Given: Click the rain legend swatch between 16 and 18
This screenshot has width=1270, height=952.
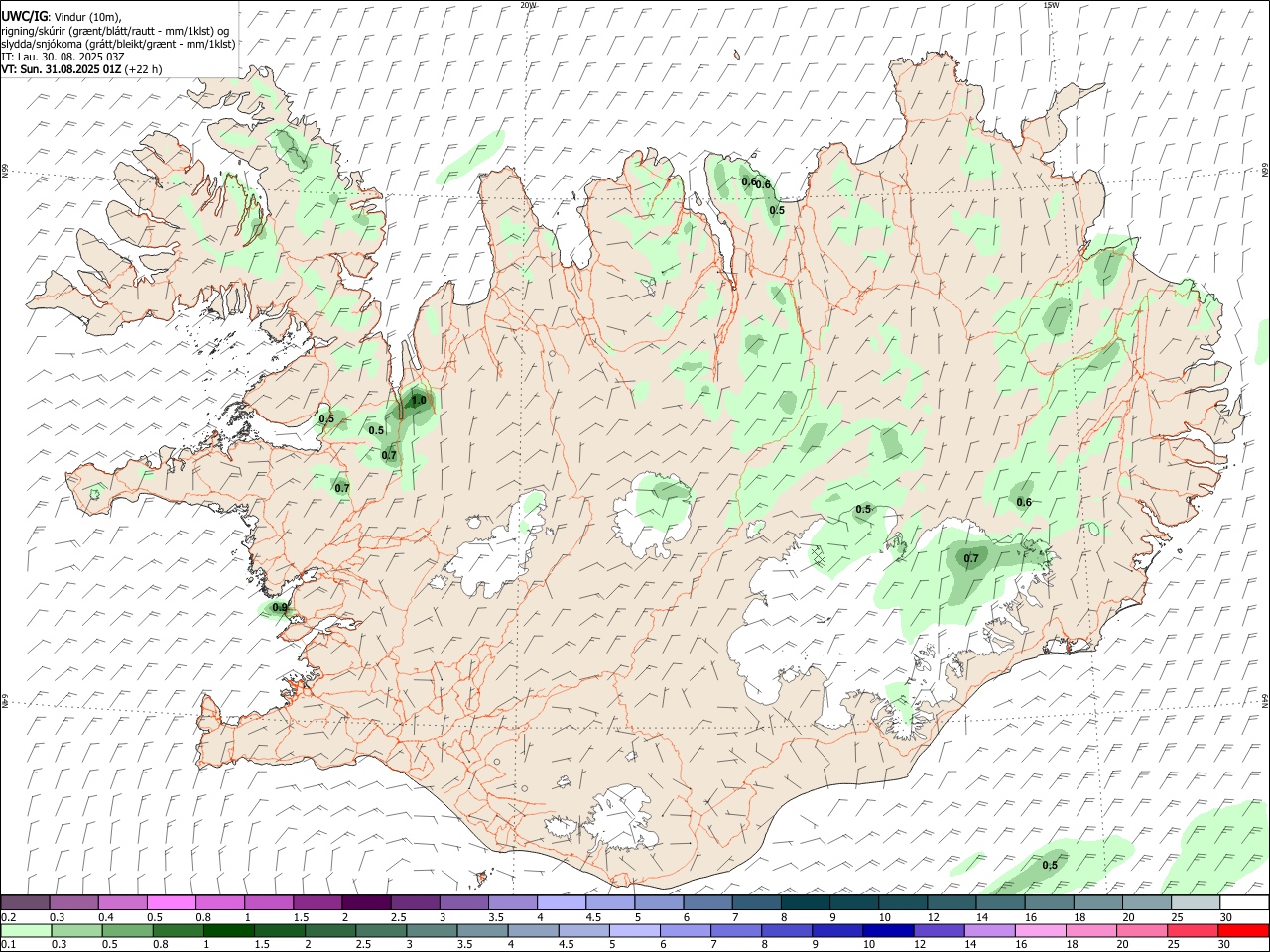Looking at the screenshot, I should pos(1040,931).
